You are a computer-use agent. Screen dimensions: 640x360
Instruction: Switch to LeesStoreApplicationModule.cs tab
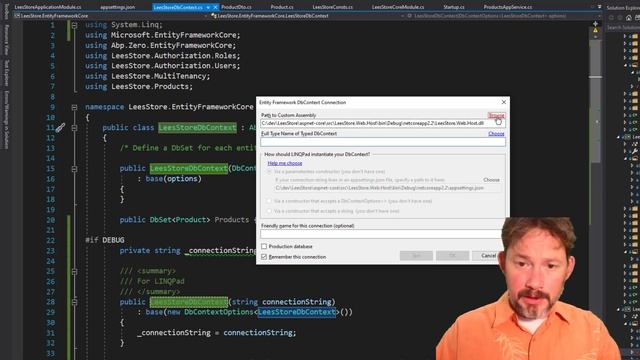[48, 7]
